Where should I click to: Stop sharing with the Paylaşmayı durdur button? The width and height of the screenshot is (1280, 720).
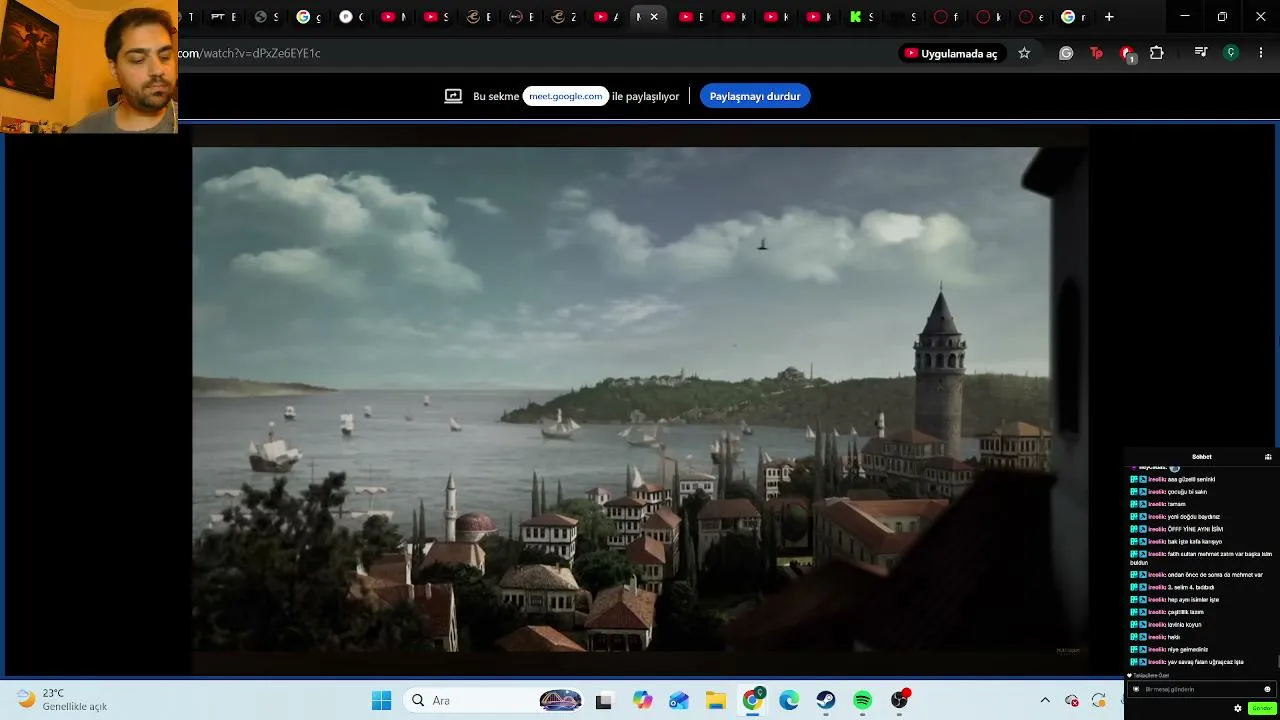(755, 96)
